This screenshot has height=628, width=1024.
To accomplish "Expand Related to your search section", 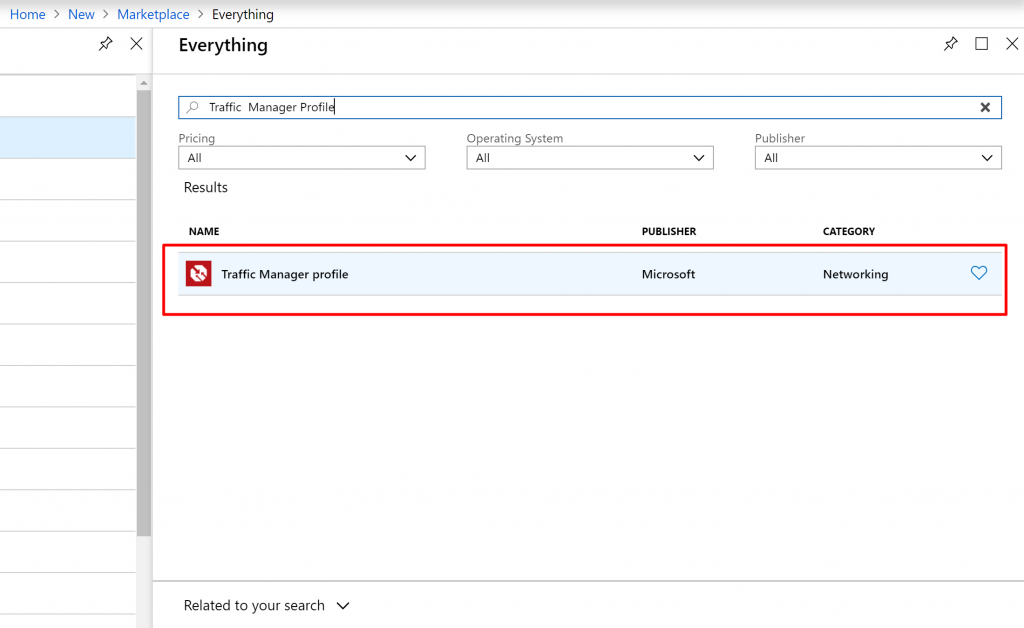I will 266,606.
